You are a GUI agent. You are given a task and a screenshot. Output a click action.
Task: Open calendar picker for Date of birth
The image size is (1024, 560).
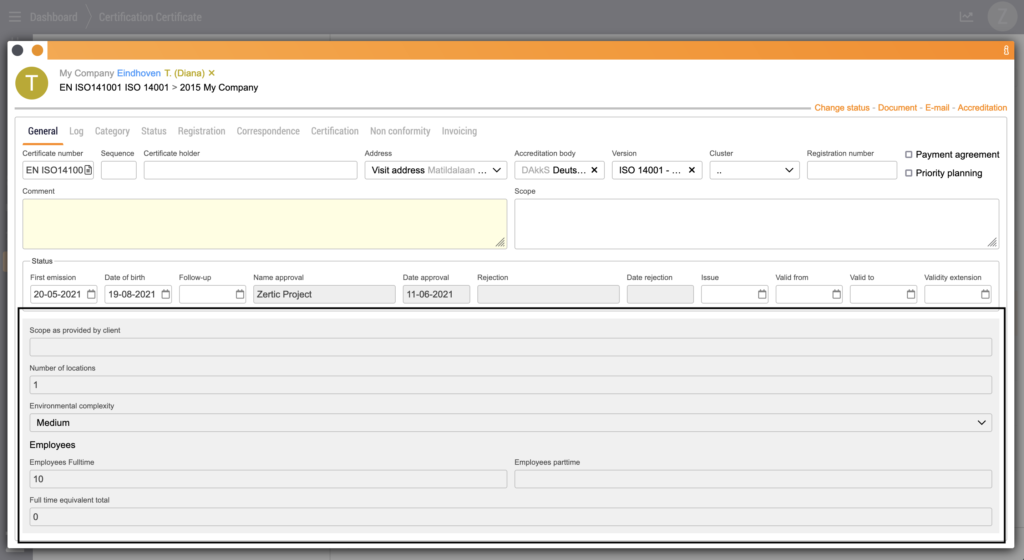click(165, 295)
